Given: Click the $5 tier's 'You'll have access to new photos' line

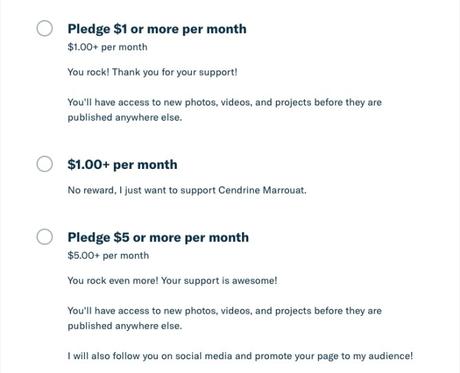Looking at the screenshot, I should coord(224,311).
